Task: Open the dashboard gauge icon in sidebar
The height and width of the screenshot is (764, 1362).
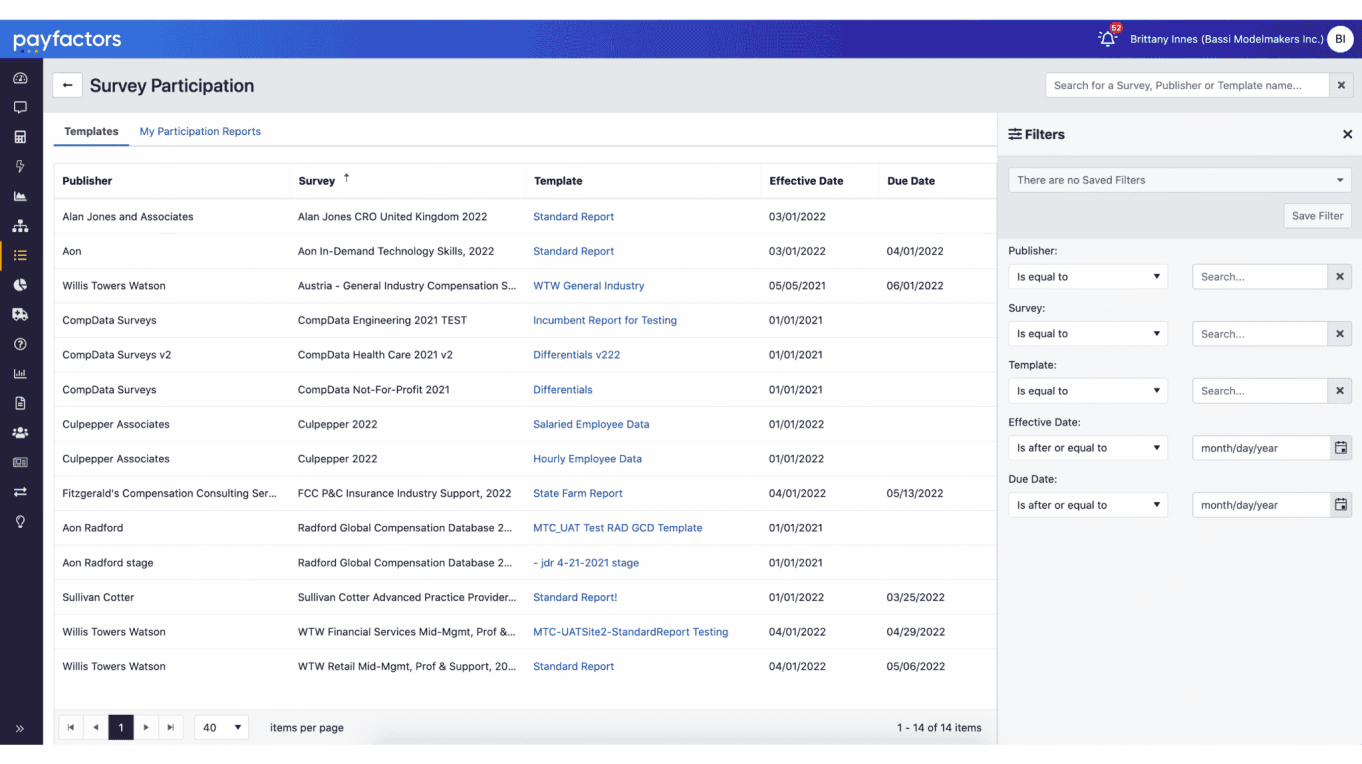Action: 20,78
